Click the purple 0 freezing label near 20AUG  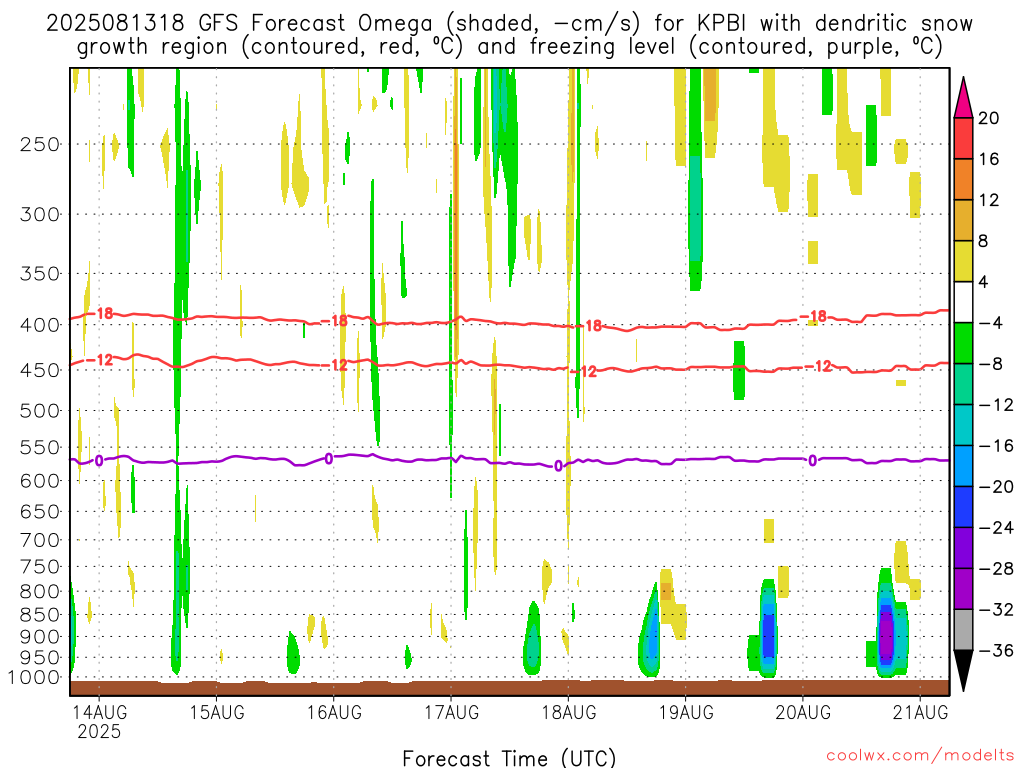coord(812,460)
